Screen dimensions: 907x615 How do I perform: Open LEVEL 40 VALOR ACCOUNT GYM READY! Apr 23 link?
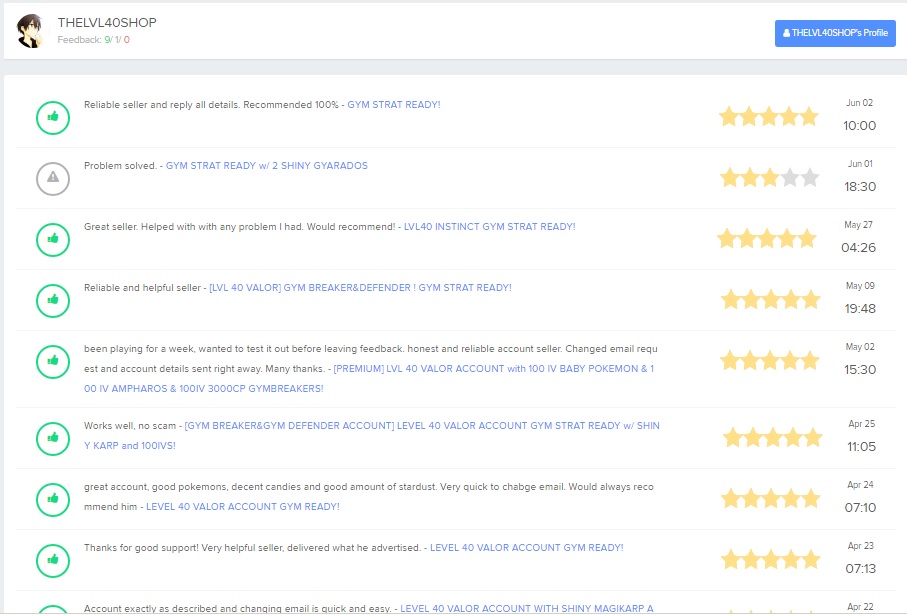(527, 548)
